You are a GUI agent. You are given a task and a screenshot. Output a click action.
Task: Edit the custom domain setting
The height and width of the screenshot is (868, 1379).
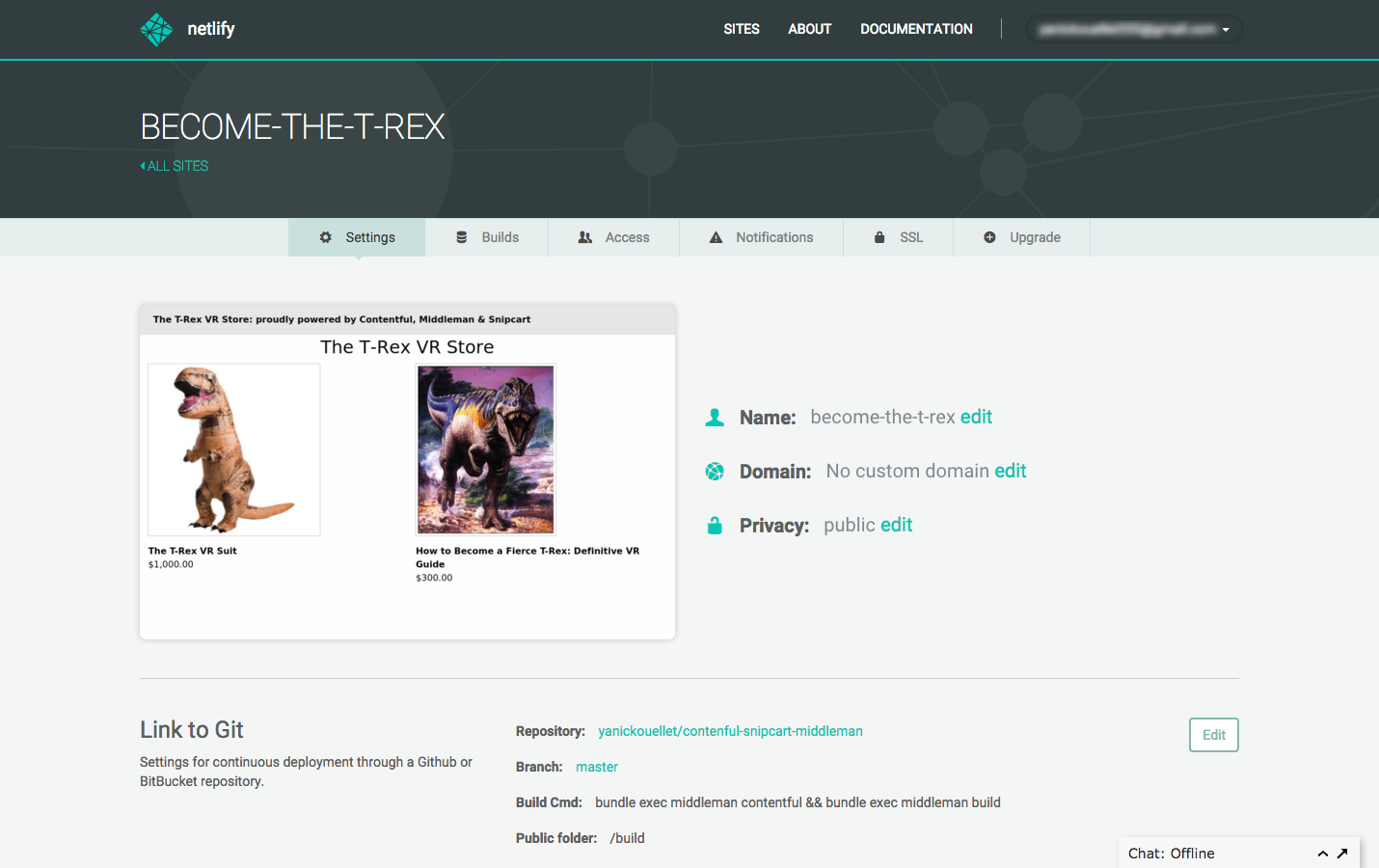[1011, 471]
